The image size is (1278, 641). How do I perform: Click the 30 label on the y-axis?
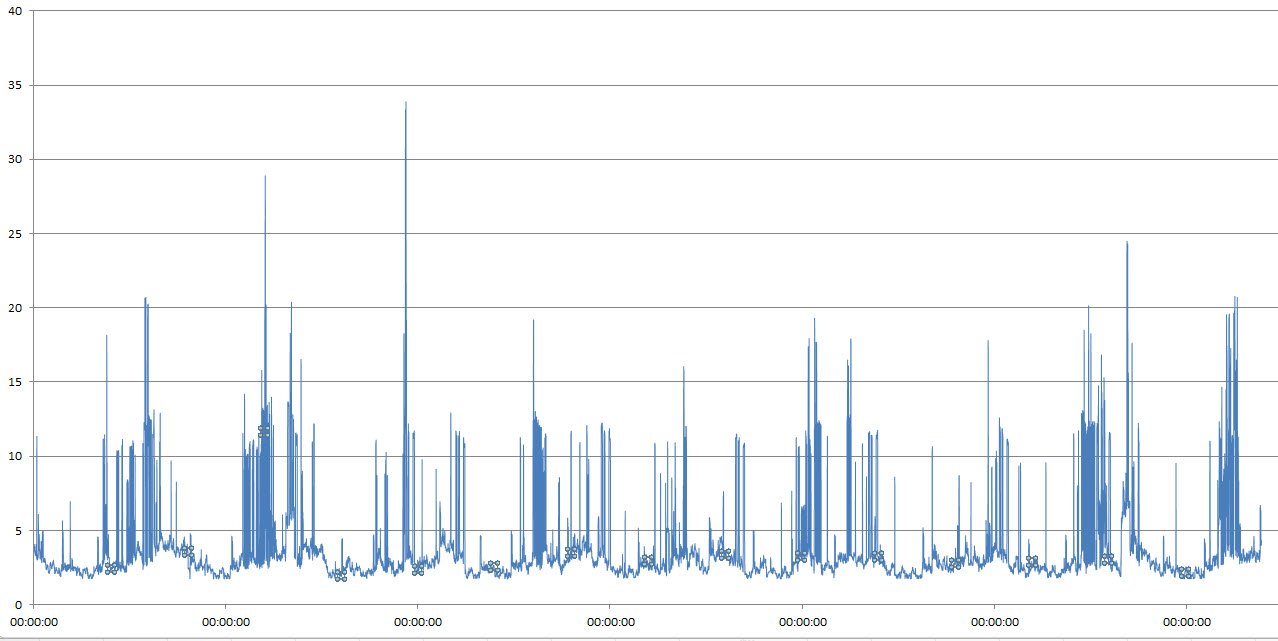(15, 159)
